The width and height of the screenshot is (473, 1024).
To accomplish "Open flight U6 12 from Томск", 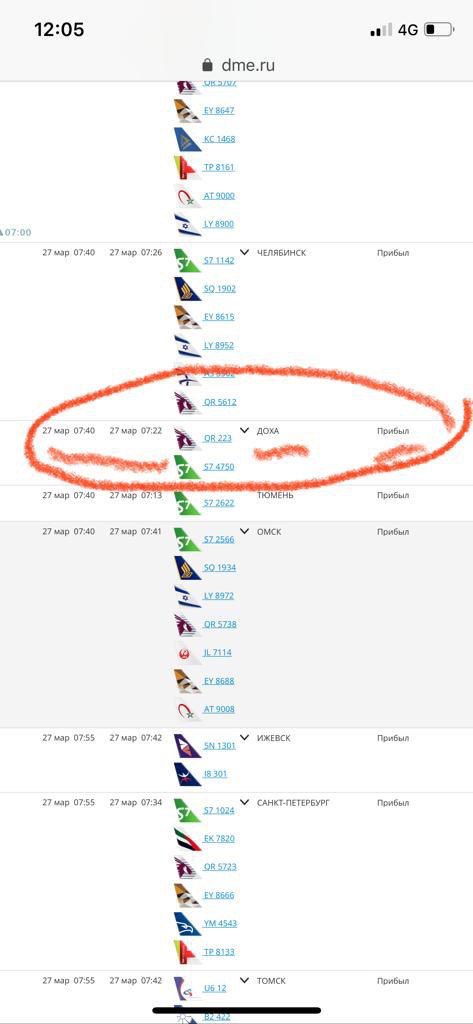I will [x=215, y=988].
